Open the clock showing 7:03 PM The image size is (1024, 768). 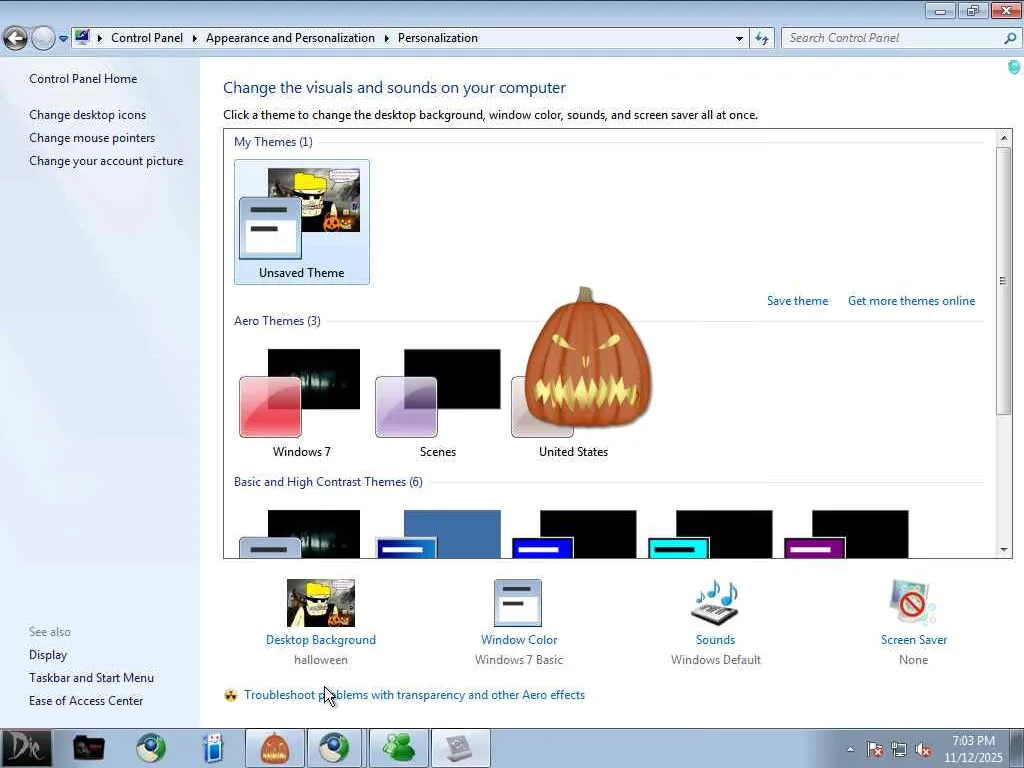[x=973, y=749]
